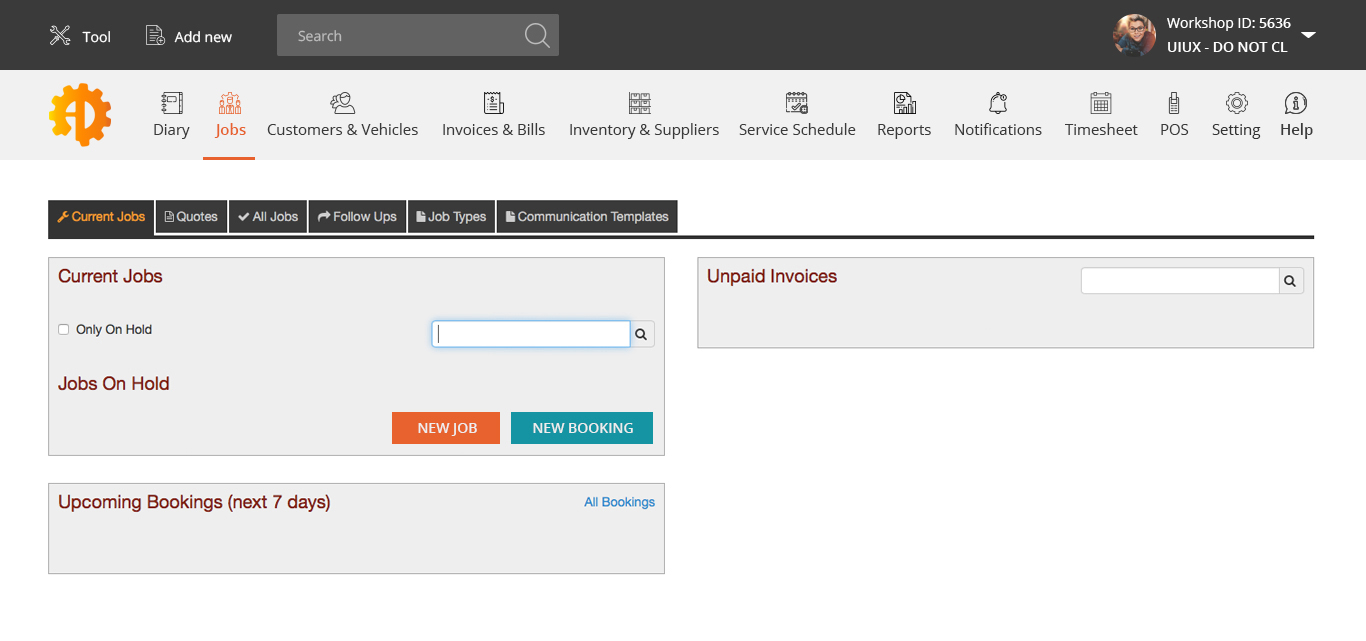Switch to the Follow Ups tab

coord(357,217)
